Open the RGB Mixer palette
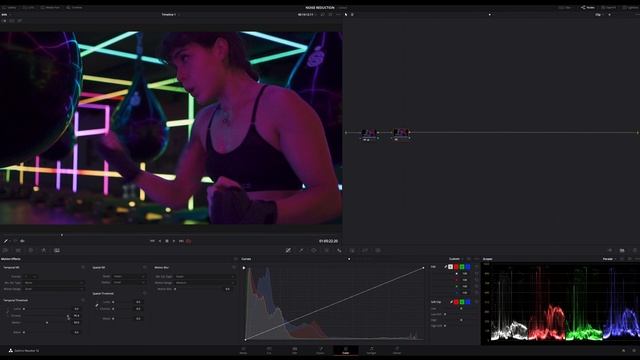 pos(44,250)
